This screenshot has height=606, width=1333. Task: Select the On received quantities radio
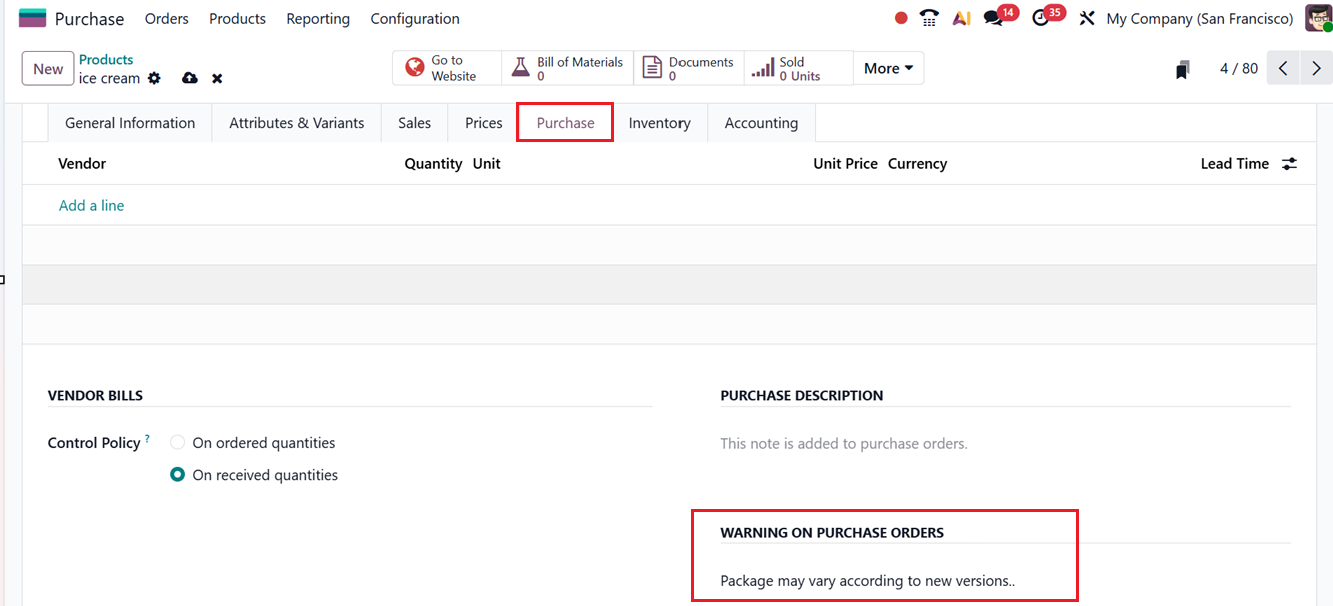pyautogui.click(x=177, y=474)
